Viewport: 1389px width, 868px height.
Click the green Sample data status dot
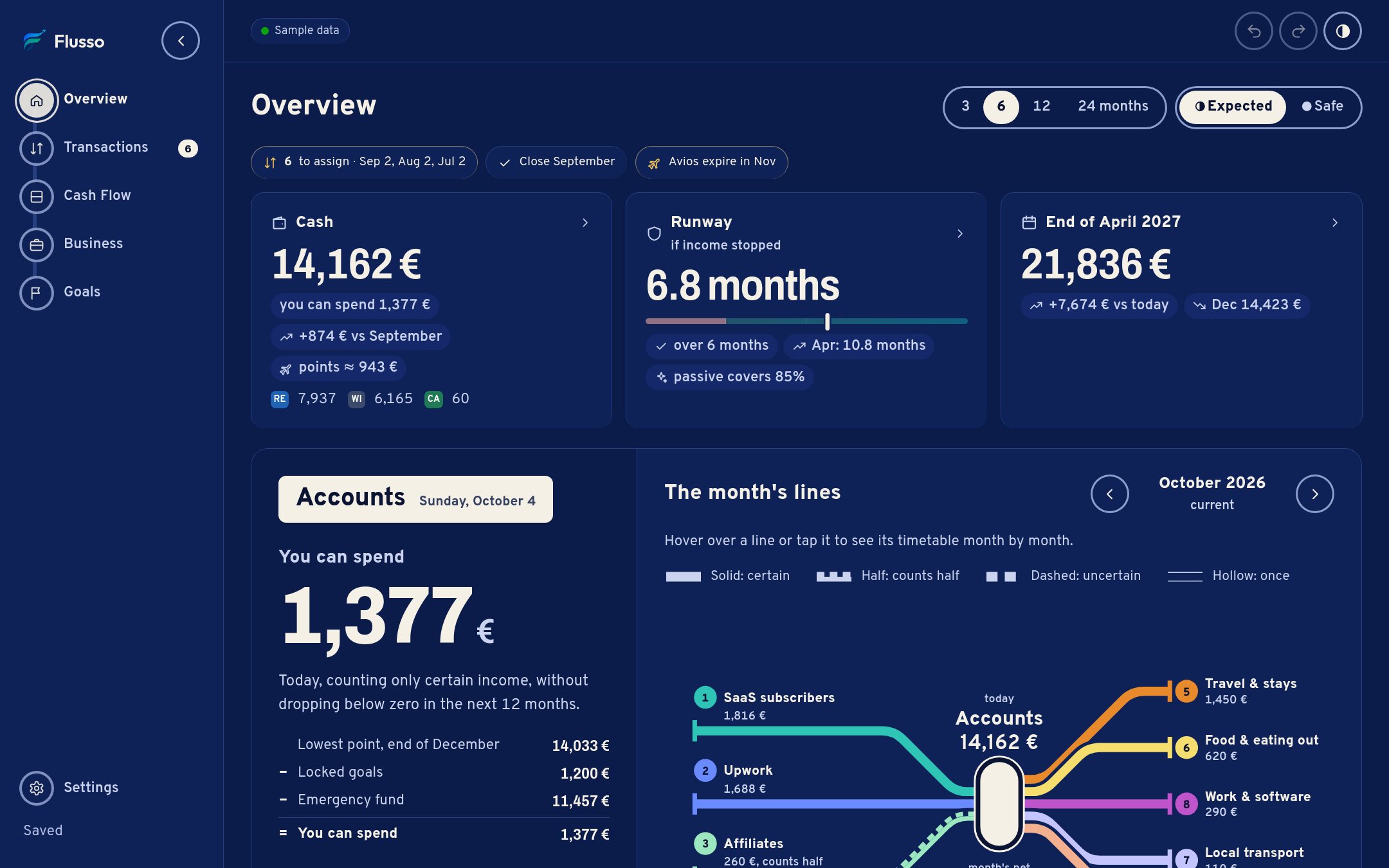tap(265, 31)
